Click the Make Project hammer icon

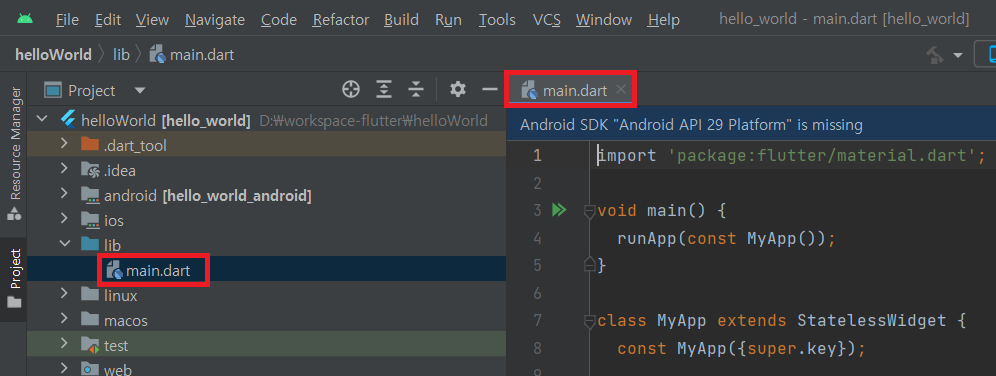(x=935, y=55)
